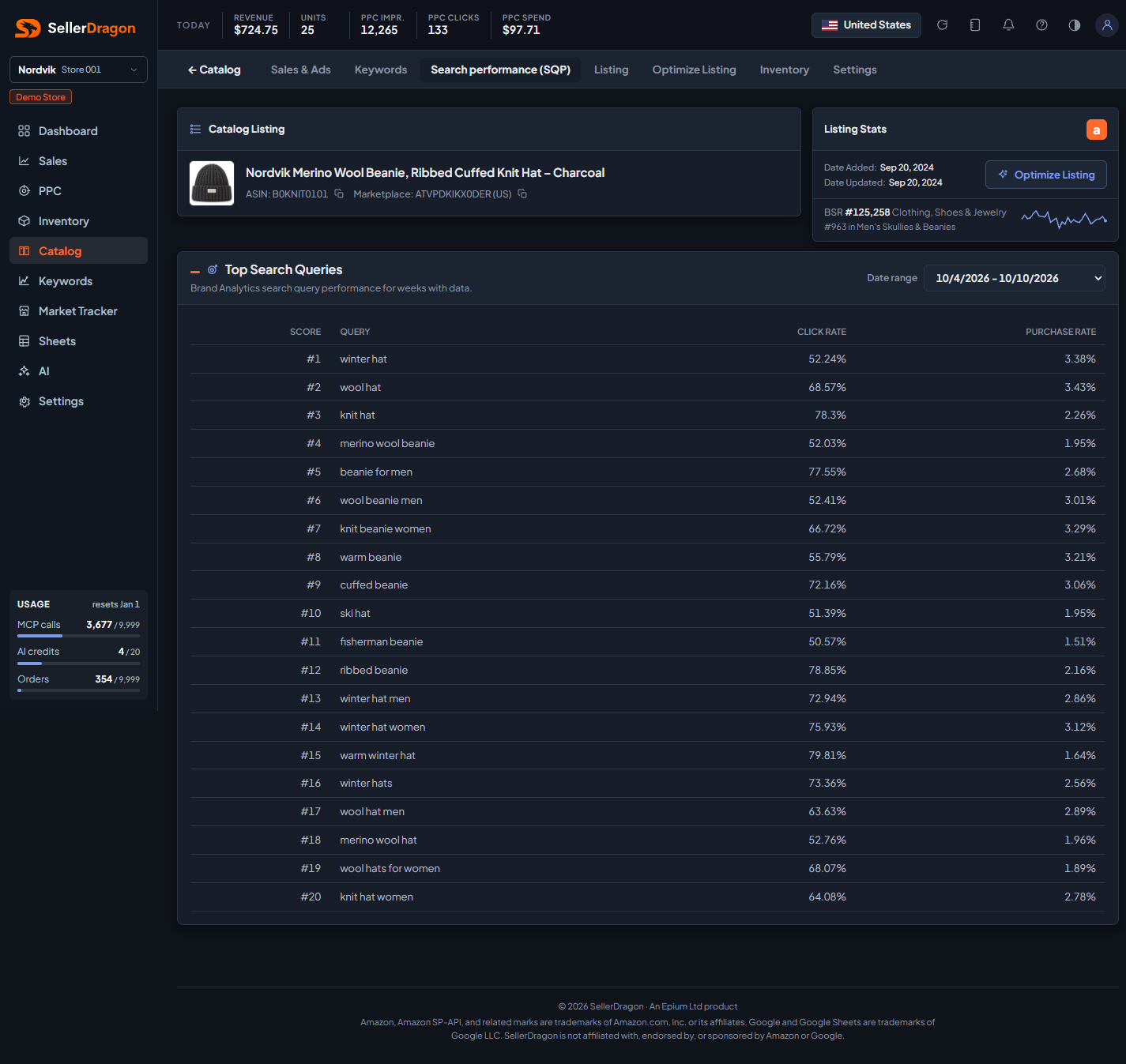Open the notifications bell
1126x1064 pixels.
1008,25
